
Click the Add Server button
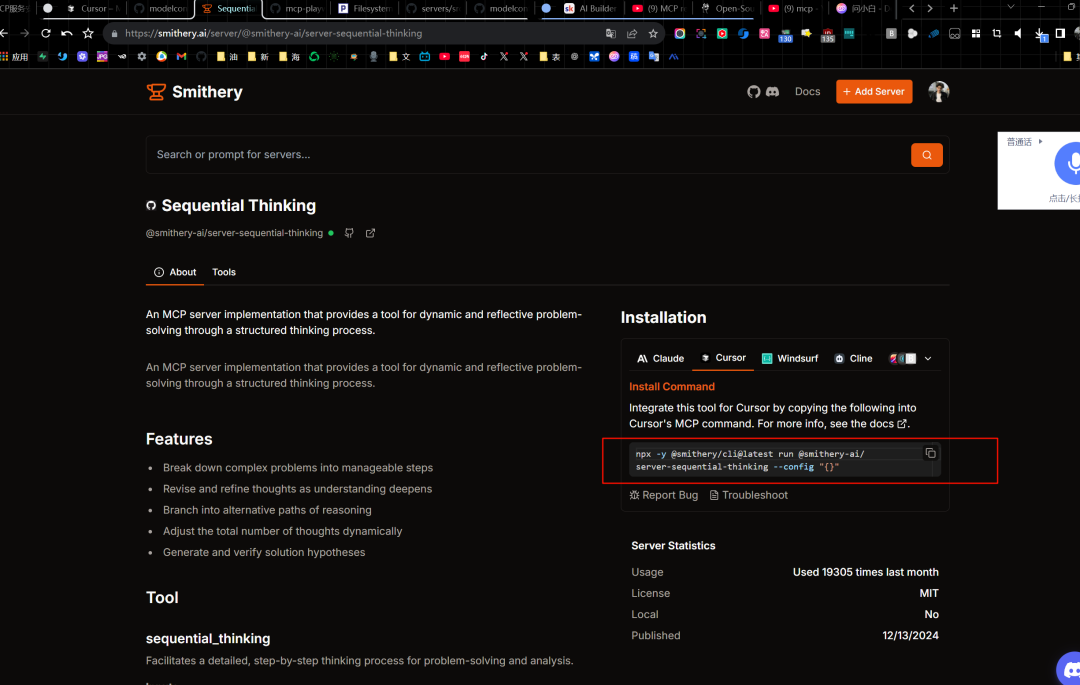click(874, 92)
